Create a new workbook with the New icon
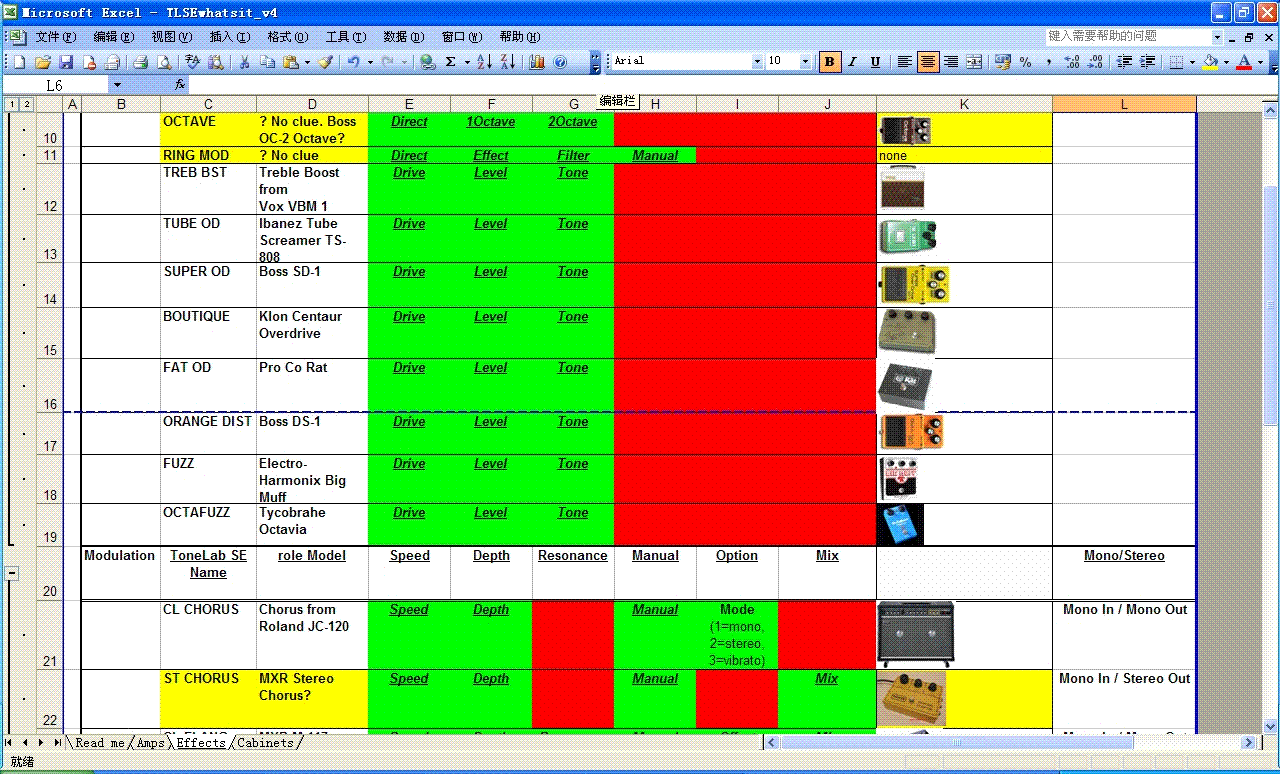The width and height of the screenshot is (1280, 774). coord(19,62)
